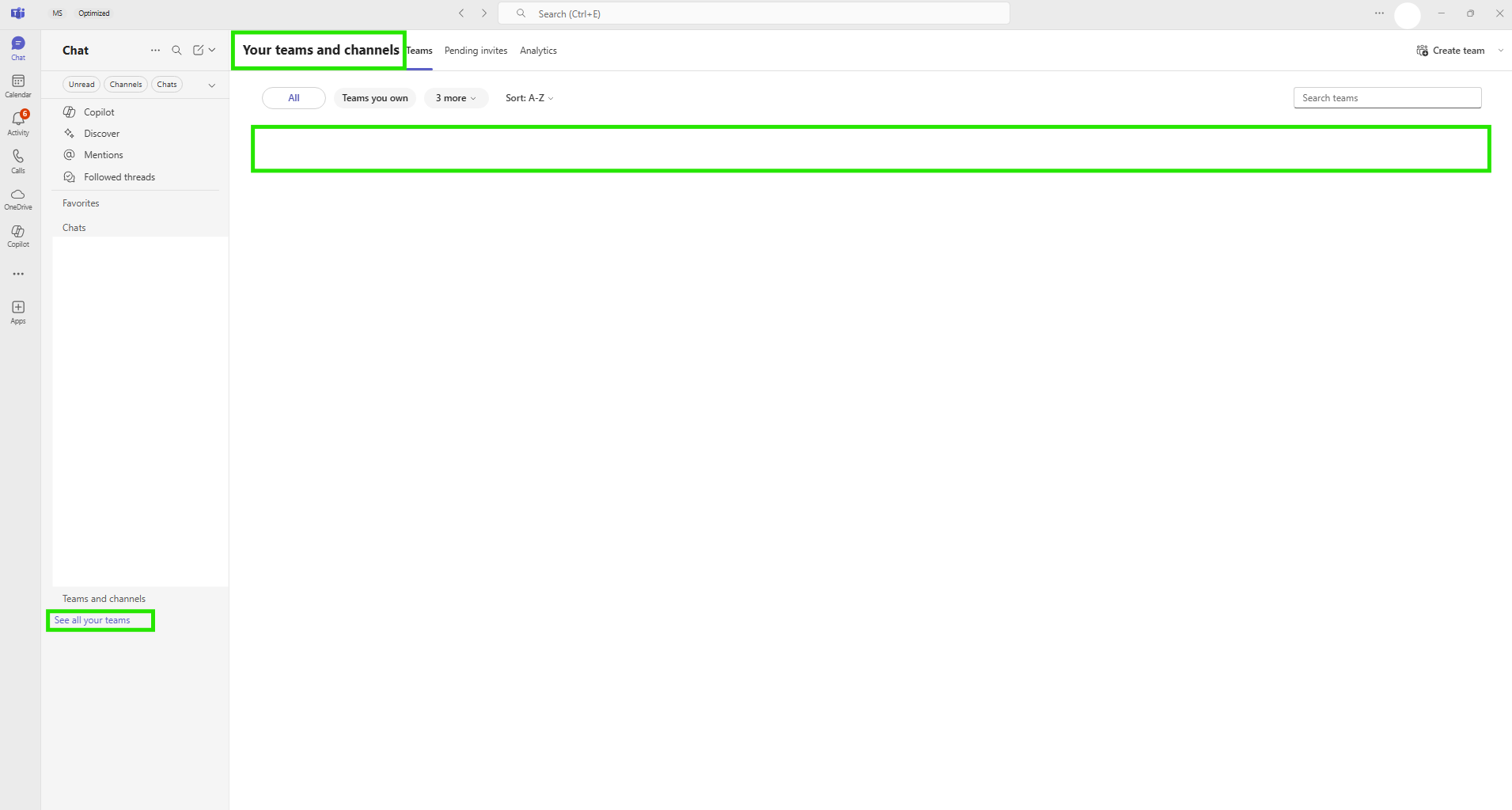Open the Apps store icon

click(x=18, y=312)
